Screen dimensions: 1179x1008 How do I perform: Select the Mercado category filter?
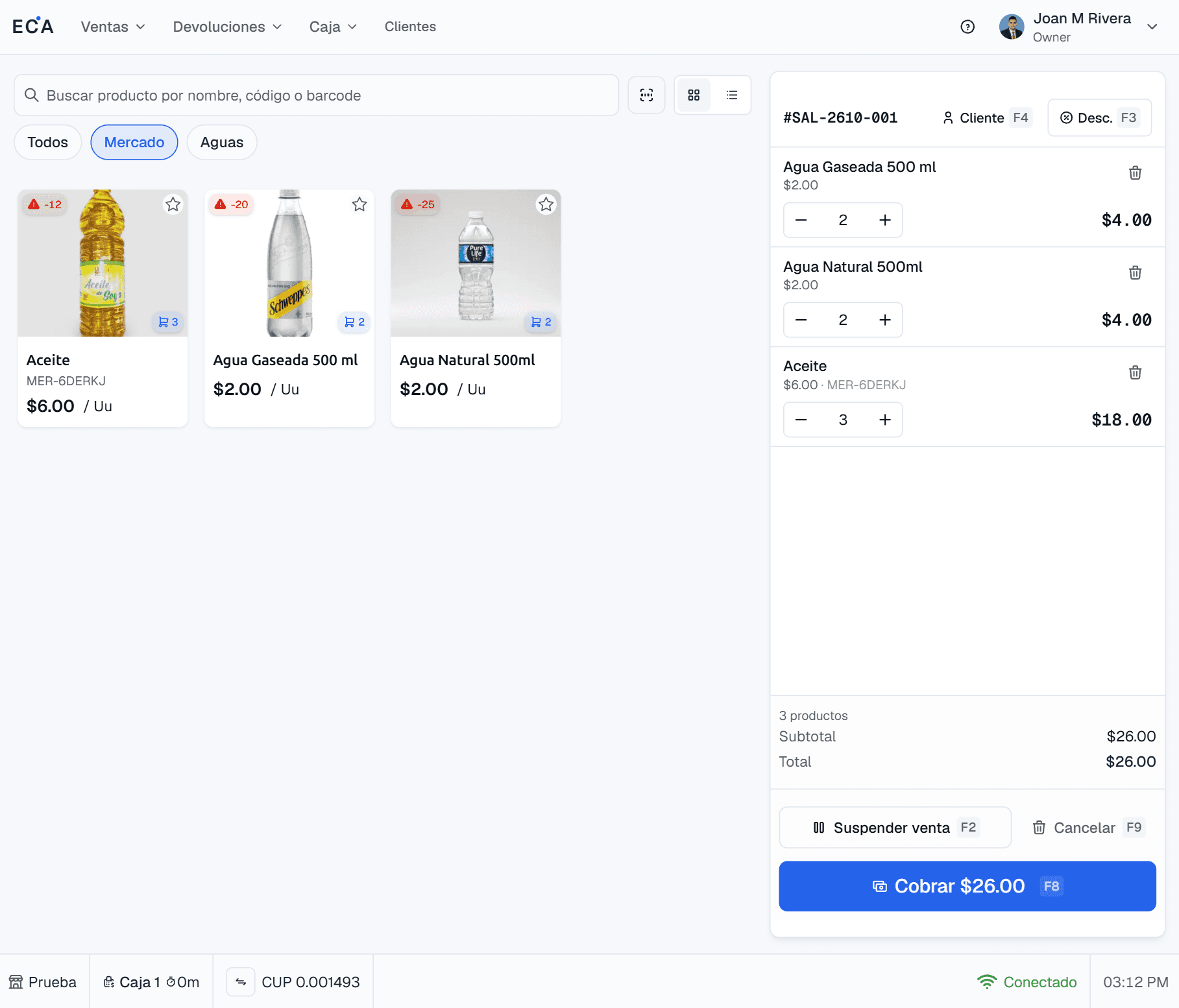(134, 143)
